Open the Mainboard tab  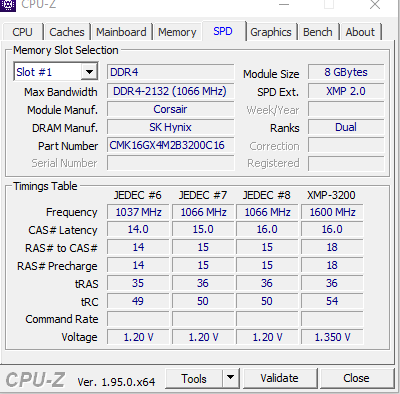121,32
